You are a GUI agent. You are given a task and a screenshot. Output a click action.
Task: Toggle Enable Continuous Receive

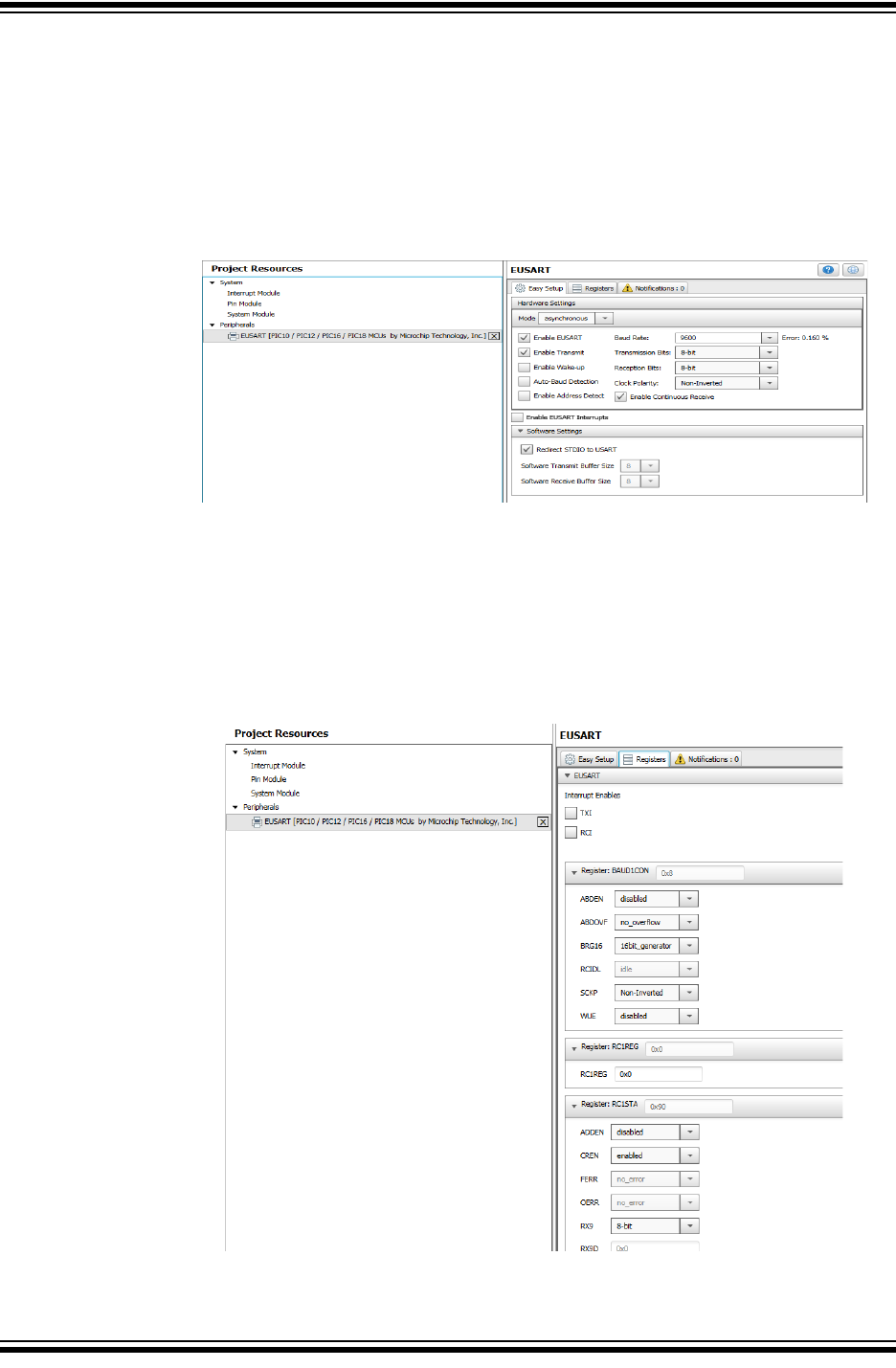[621, 396]
